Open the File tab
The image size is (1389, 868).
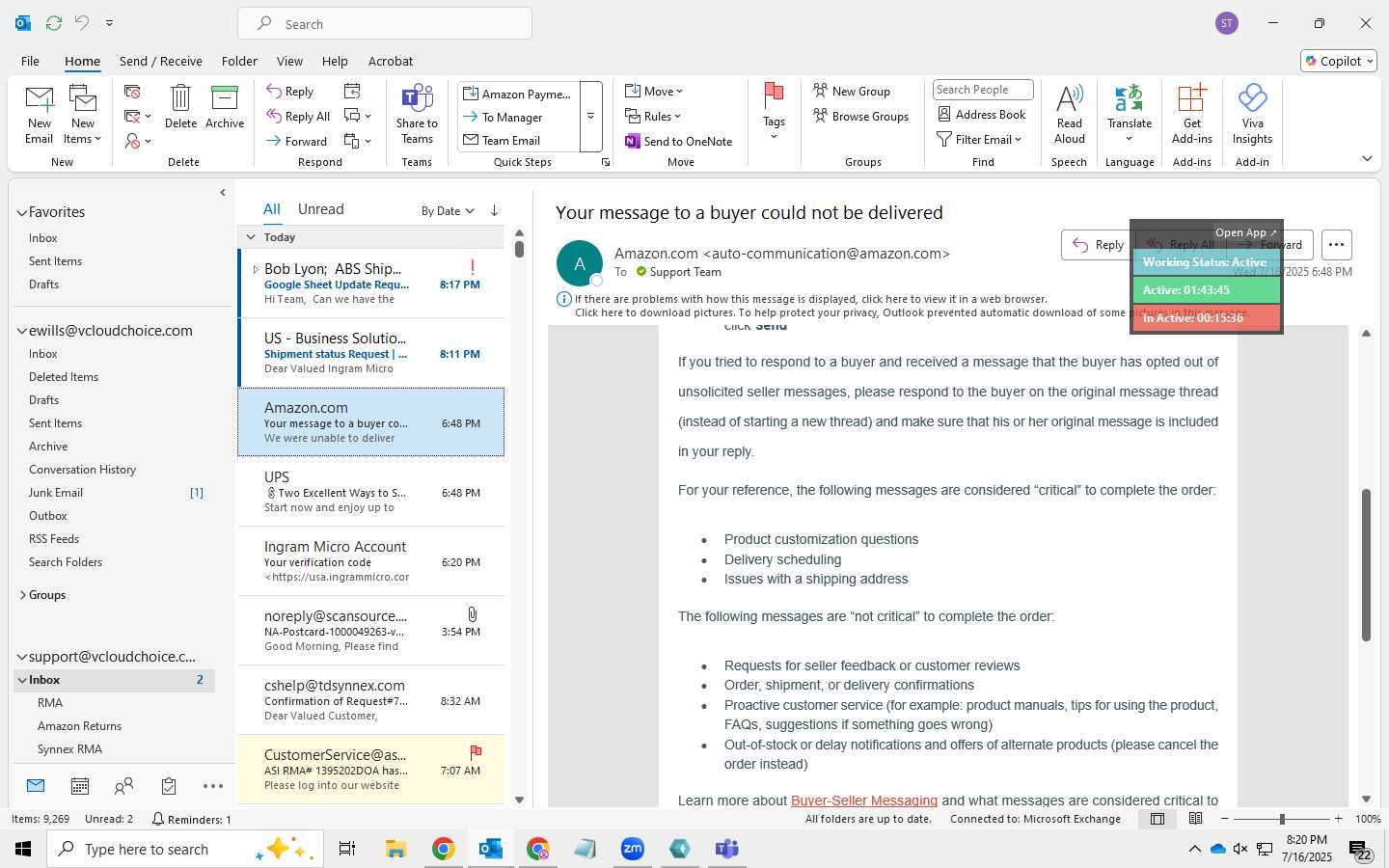point(30,61)
